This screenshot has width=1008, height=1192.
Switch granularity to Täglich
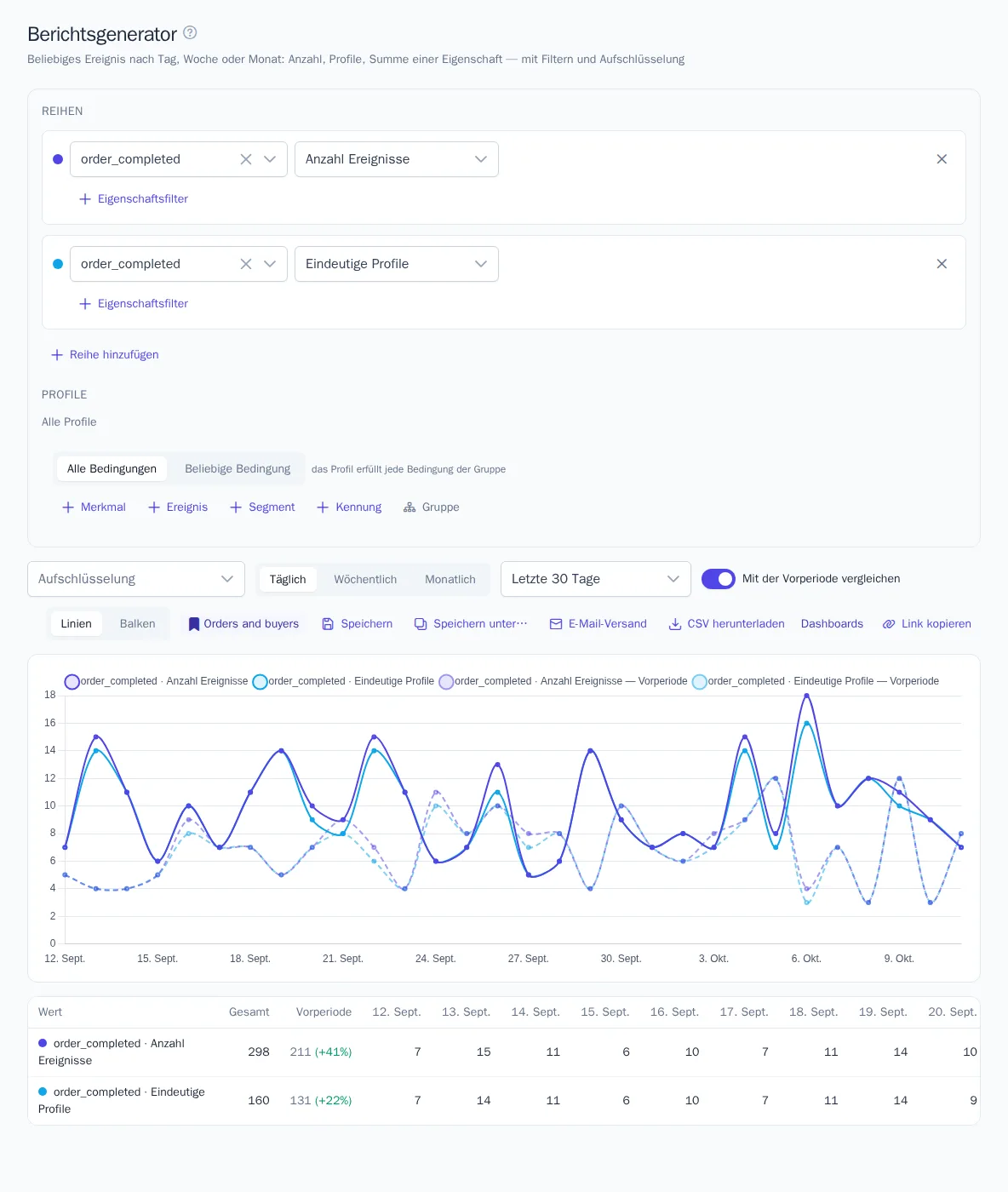[x=288, y=580]
